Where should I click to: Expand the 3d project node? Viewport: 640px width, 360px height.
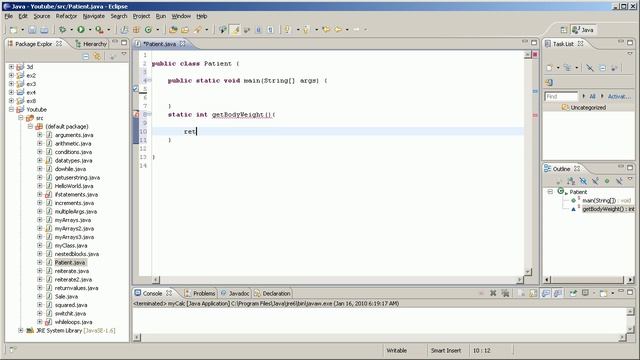tap(11, 67)
